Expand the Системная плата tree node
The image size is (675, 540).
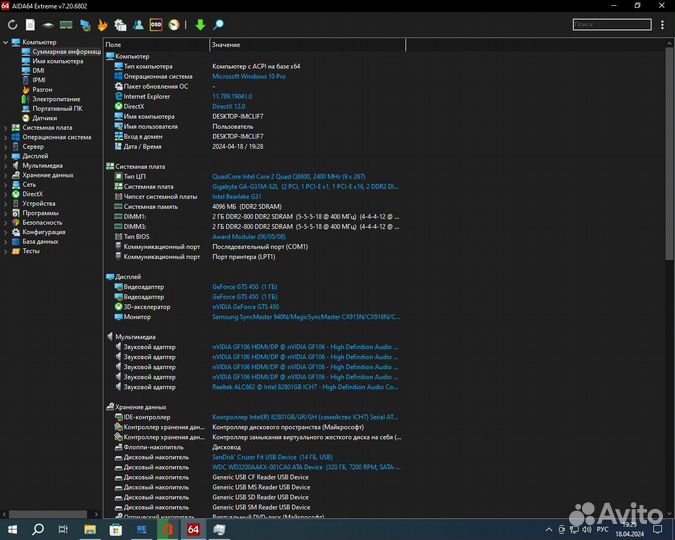[x=6, y=127]
